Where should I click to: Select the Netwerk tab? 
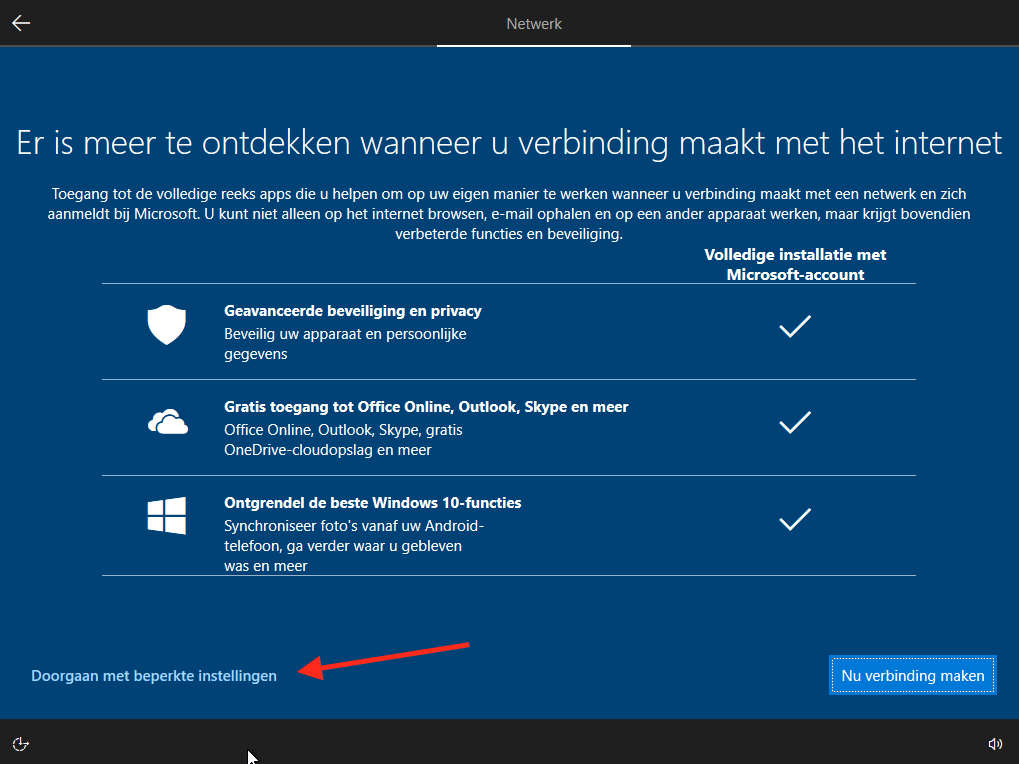tap(534, 24)
